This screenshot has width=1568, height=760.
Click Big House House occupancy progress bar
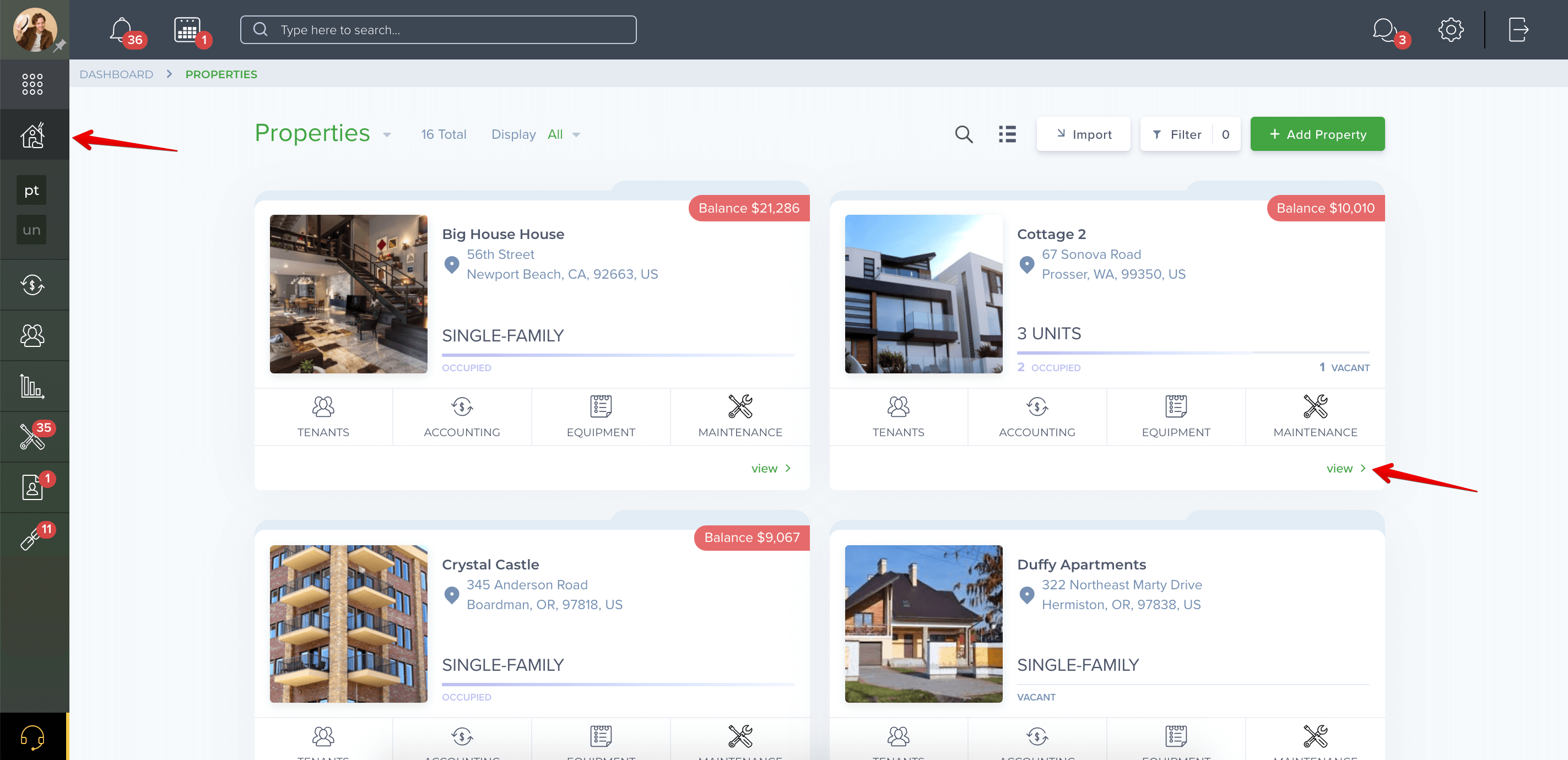[618, 355]
